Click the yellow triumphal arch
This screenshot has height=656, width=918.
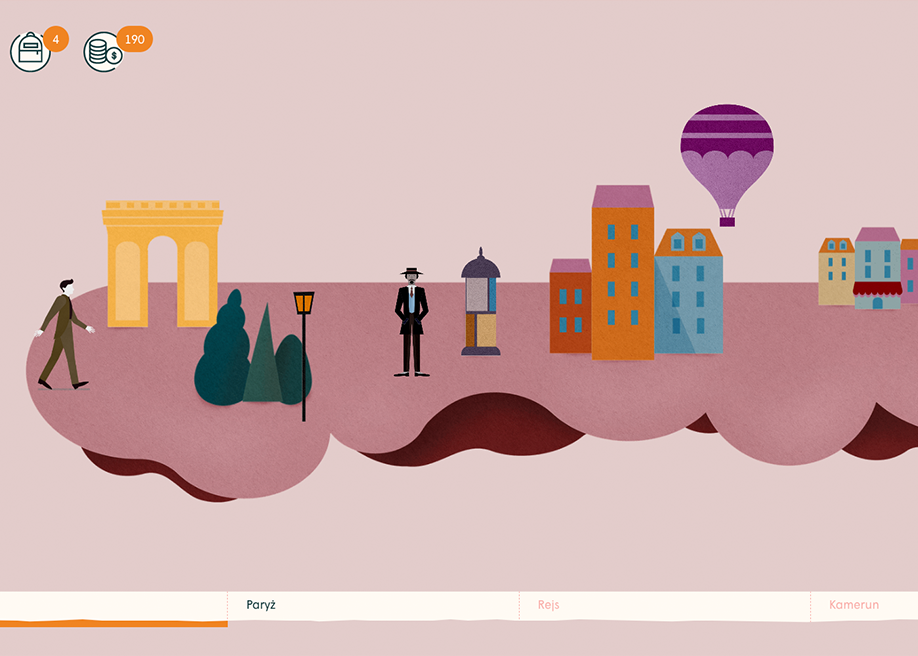point(162,263)
